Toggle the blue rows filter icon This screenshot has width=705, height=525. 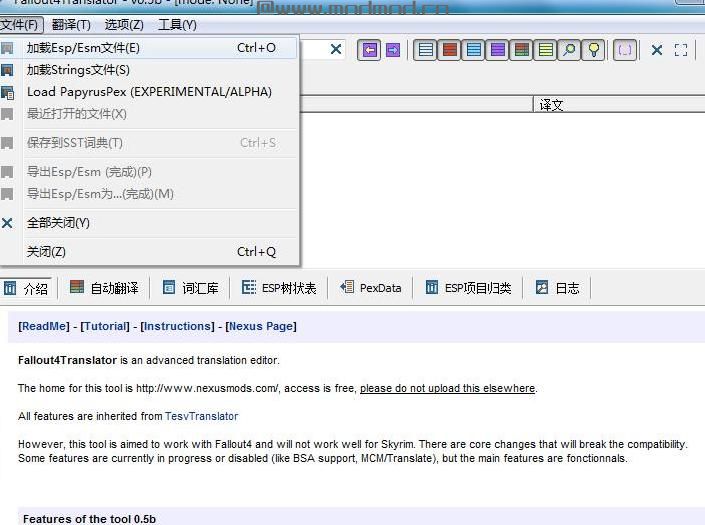click(x=474, y=50)
